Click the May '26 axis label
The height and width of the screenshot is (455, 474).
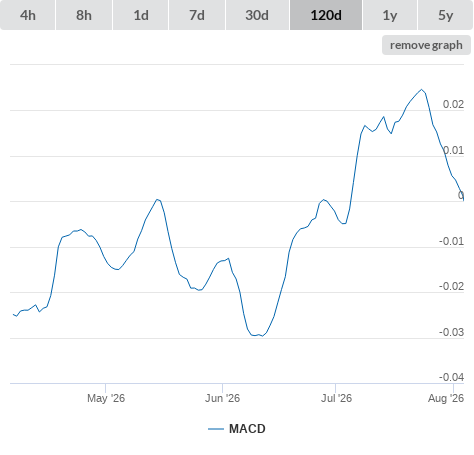[x=106, y=398]
